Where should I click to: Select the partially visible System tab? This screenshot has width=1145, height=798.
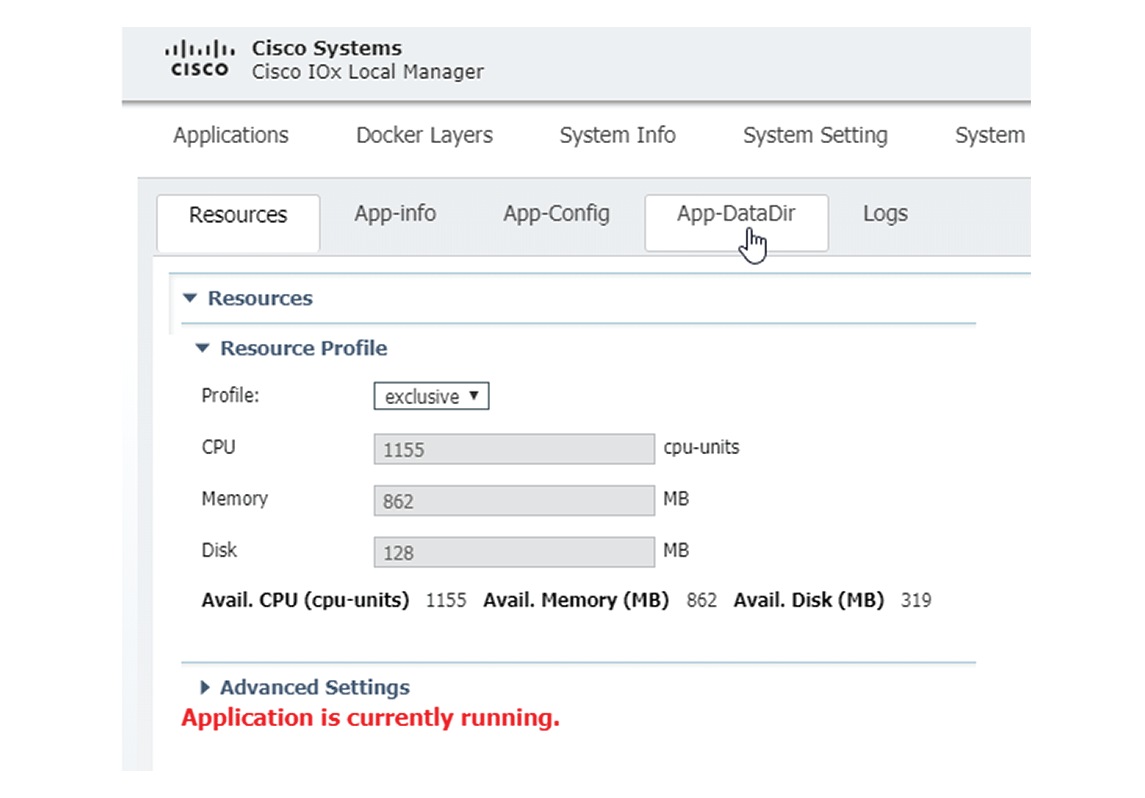pos(989,135)
